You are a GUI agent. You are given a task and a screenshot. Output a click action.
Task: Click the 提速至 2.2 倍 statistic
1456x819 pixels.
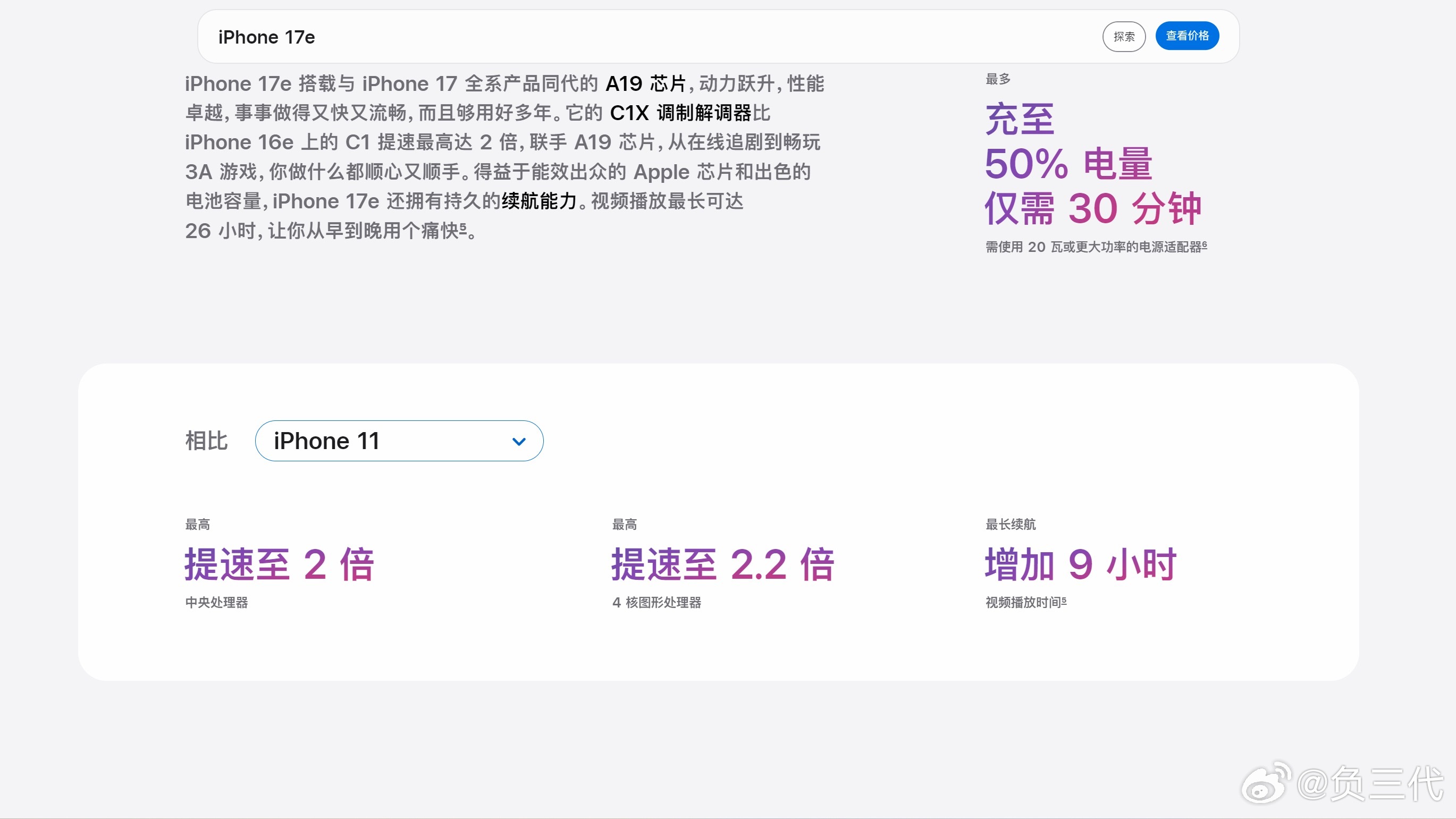pos(722,562)
